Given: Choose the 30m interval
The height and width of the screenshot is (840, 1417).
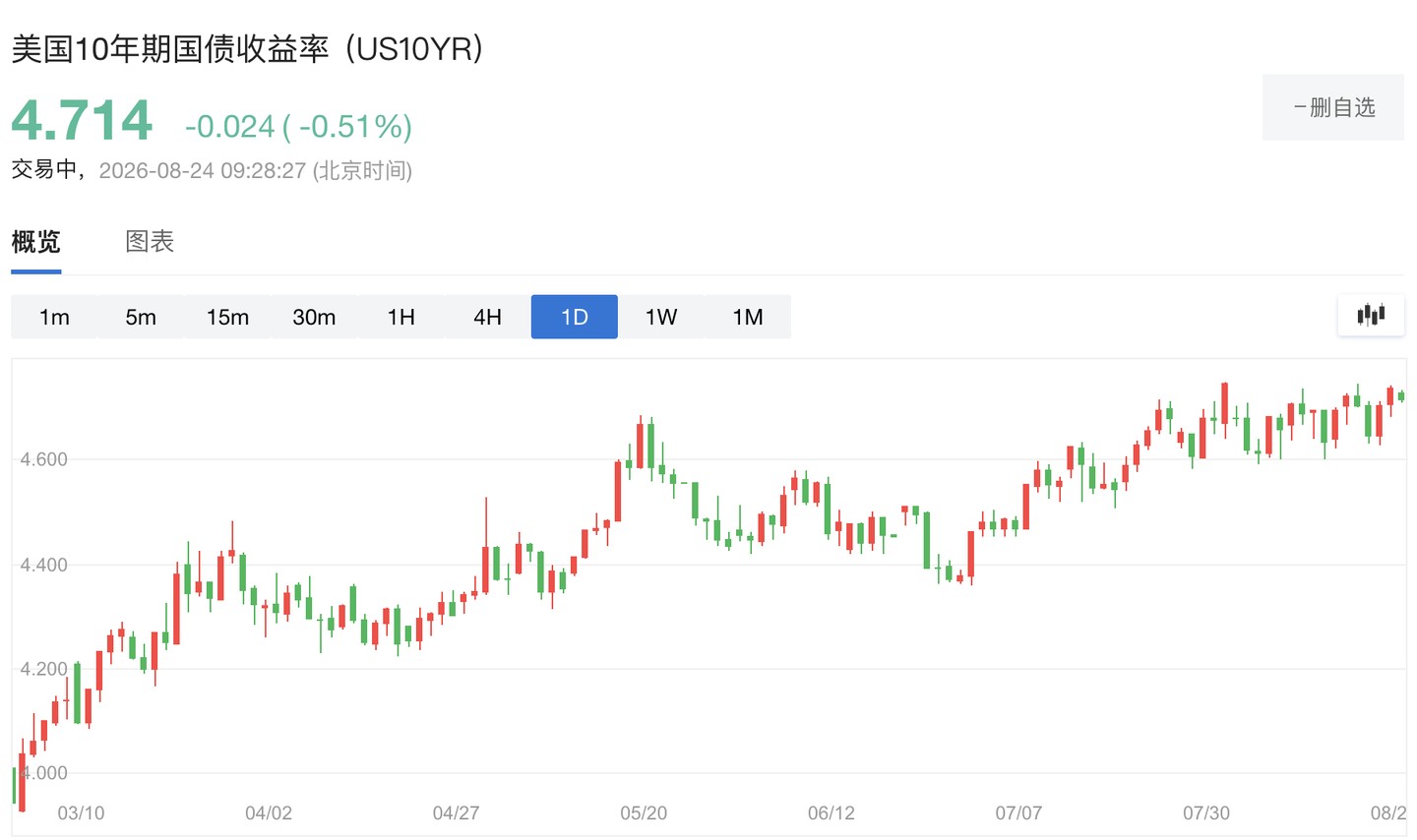Looking at the screenshot, I should 314,317.
